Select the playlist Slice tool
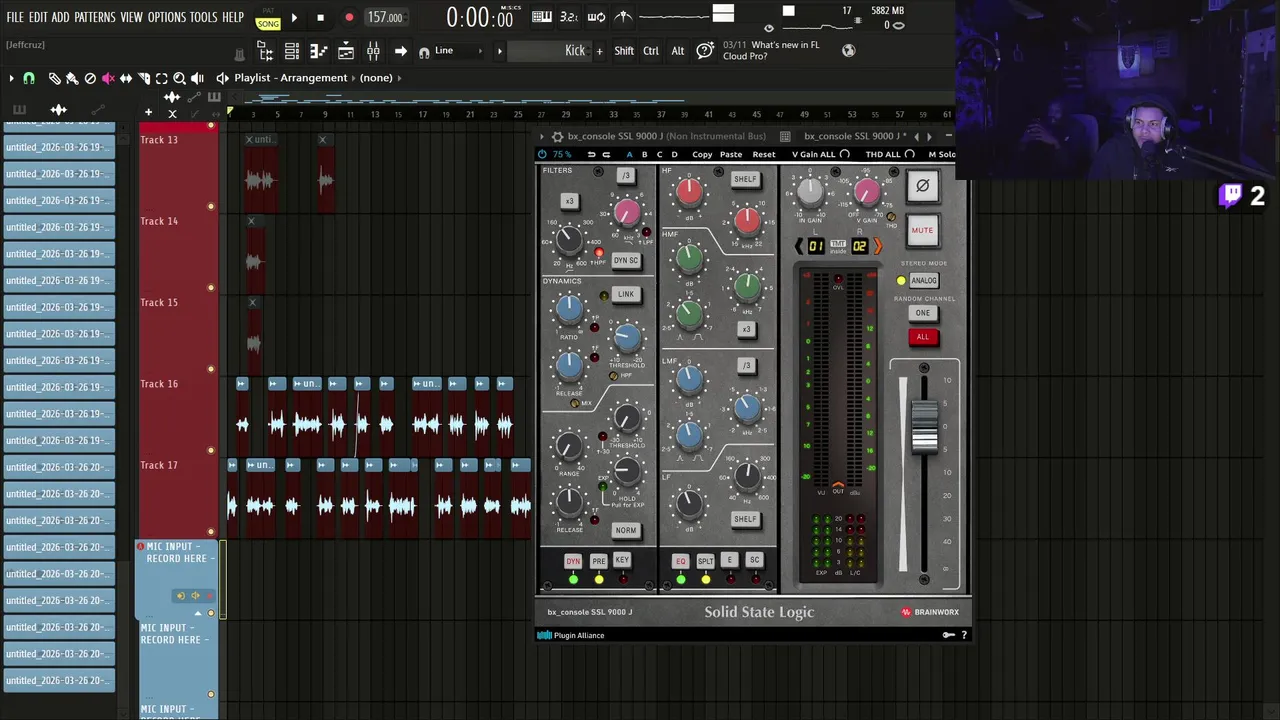The image size is (1280, 720). (x=144, y=78)
